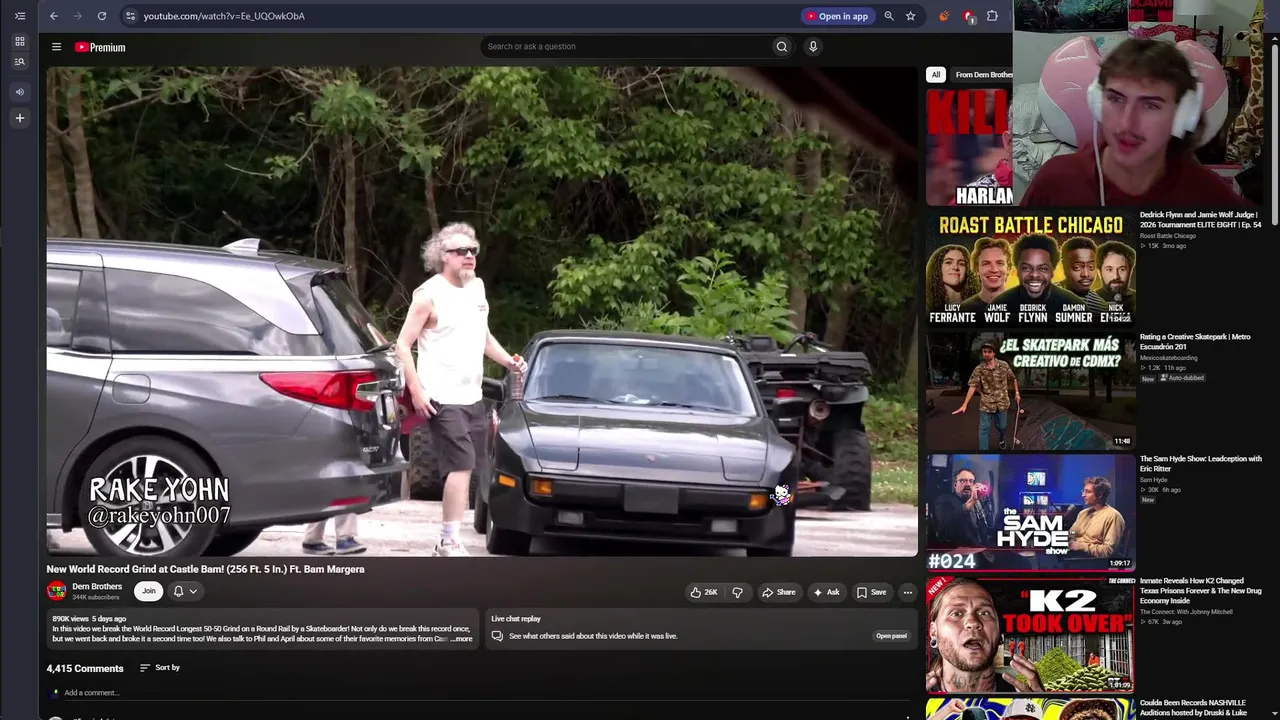Image resolution: width=1280 pixels, height=720 pixels.
Task: Join the Dem Brothers channel membership
Action: coord(148,591)
